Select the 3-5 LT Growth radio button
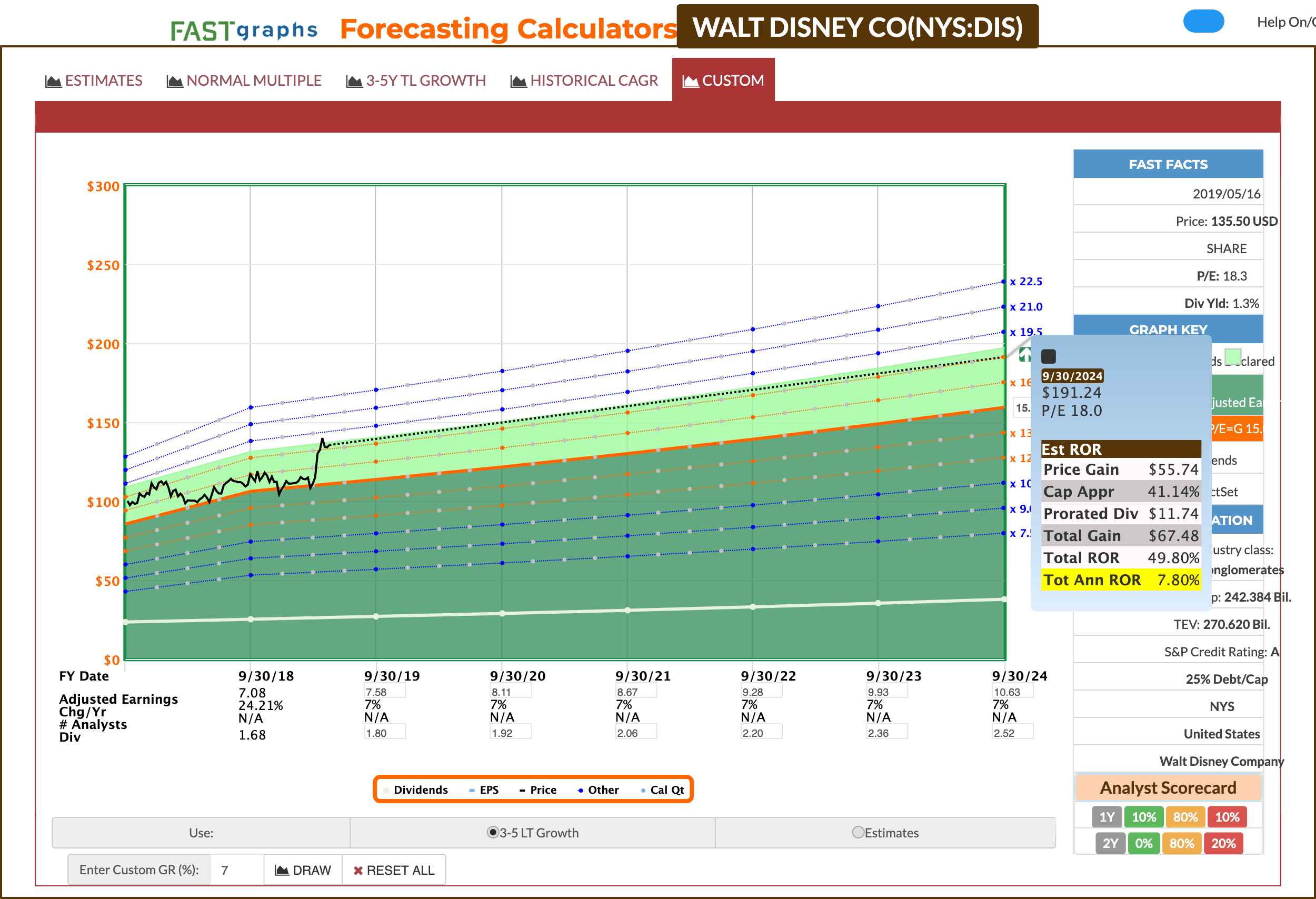This screenshot has height=899, width=1316. [493, 832]
